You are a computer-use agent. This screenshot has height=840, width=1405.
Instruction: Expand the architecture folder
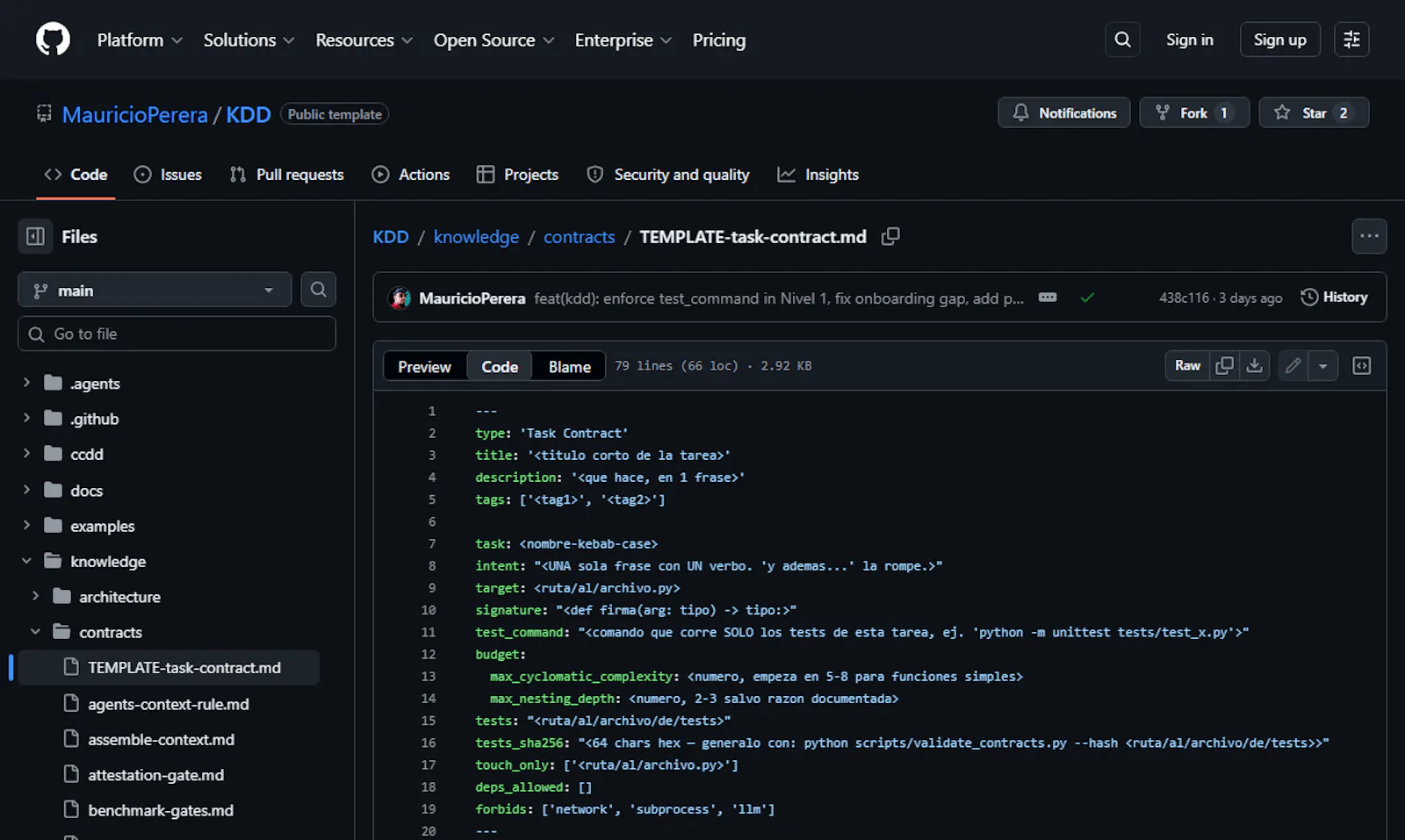35,596
